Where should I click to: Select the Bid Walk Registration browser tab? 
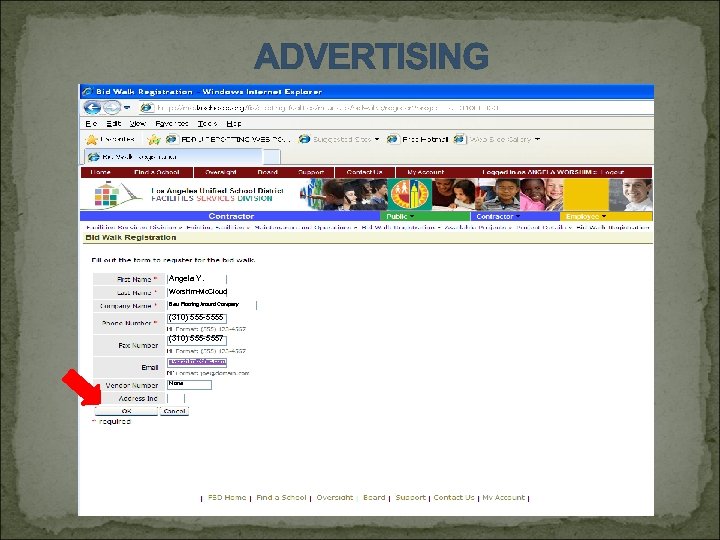click(174, 157)
